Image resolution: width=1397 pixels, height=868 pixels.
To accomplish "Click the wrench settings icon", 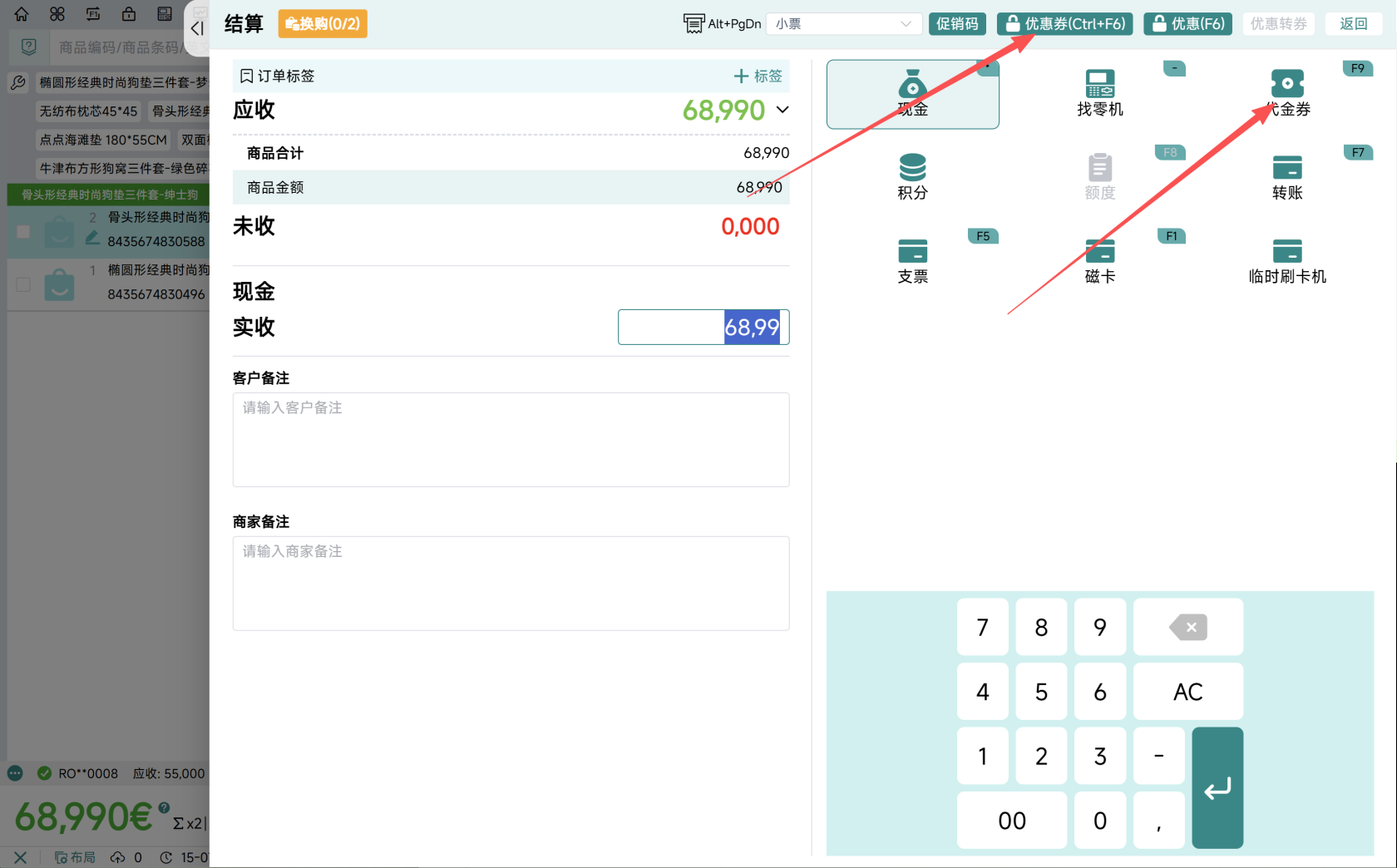I will [x=18, y=82].
